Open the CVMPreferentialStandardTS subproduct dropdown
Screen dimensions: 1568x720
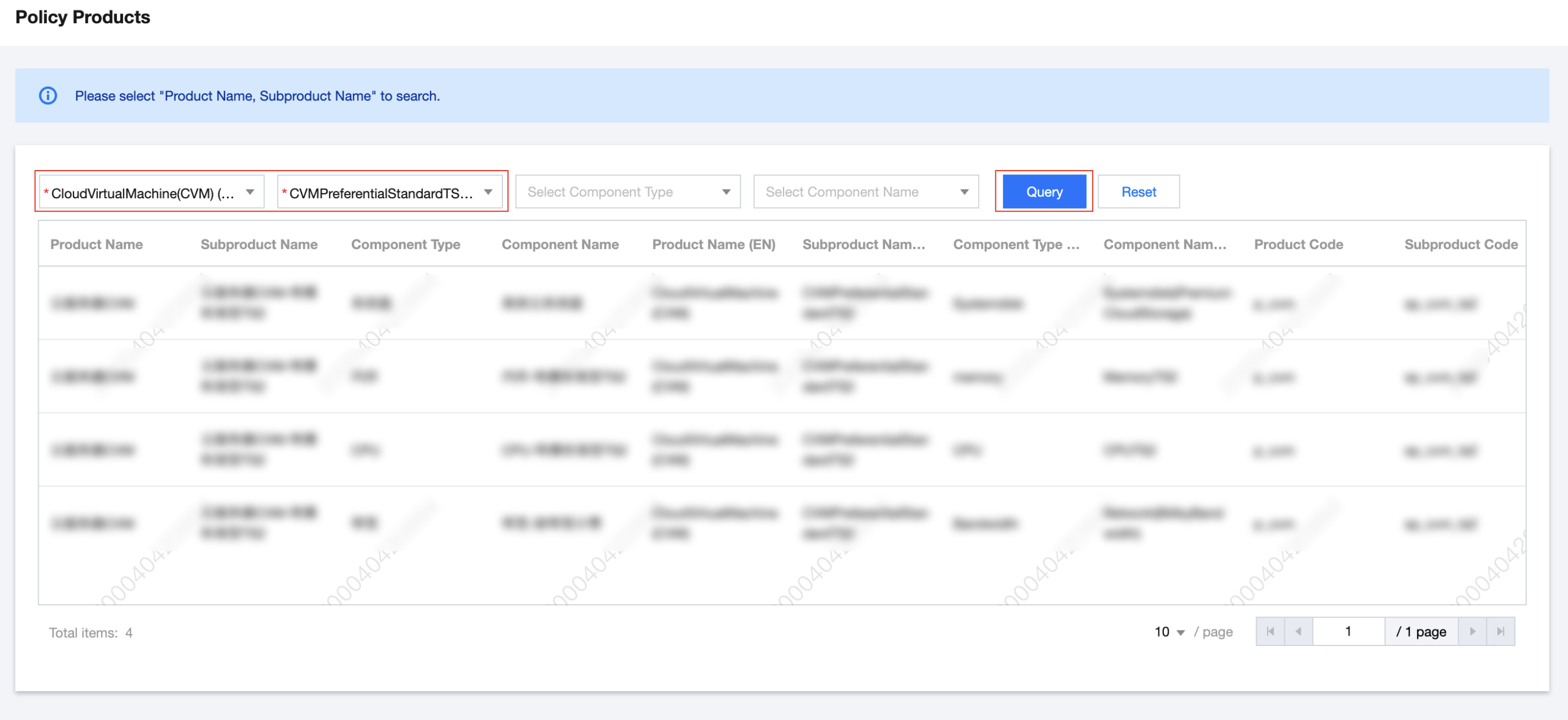click(389, 192)
